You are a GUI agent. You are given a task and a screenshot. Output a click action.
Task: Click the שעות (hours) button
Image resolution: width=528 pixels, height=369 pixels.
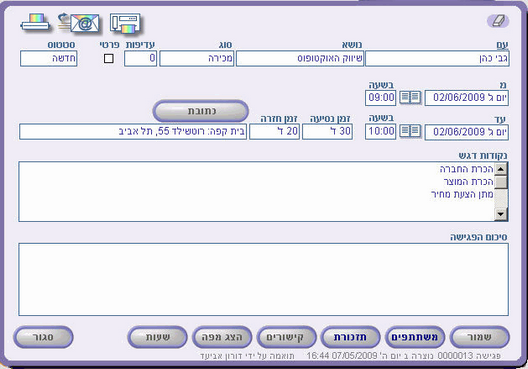(x=157, y=337)
